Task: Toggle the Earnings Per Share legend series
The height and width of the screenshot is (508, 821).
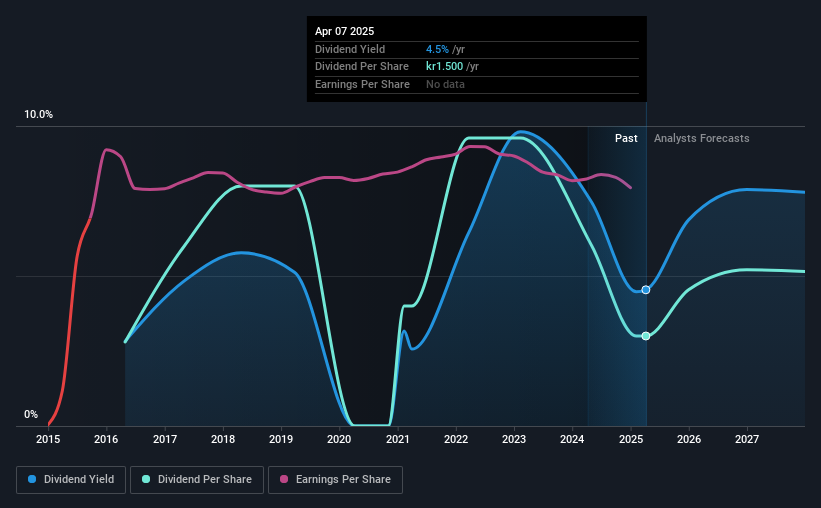Action: click(335, 480)
